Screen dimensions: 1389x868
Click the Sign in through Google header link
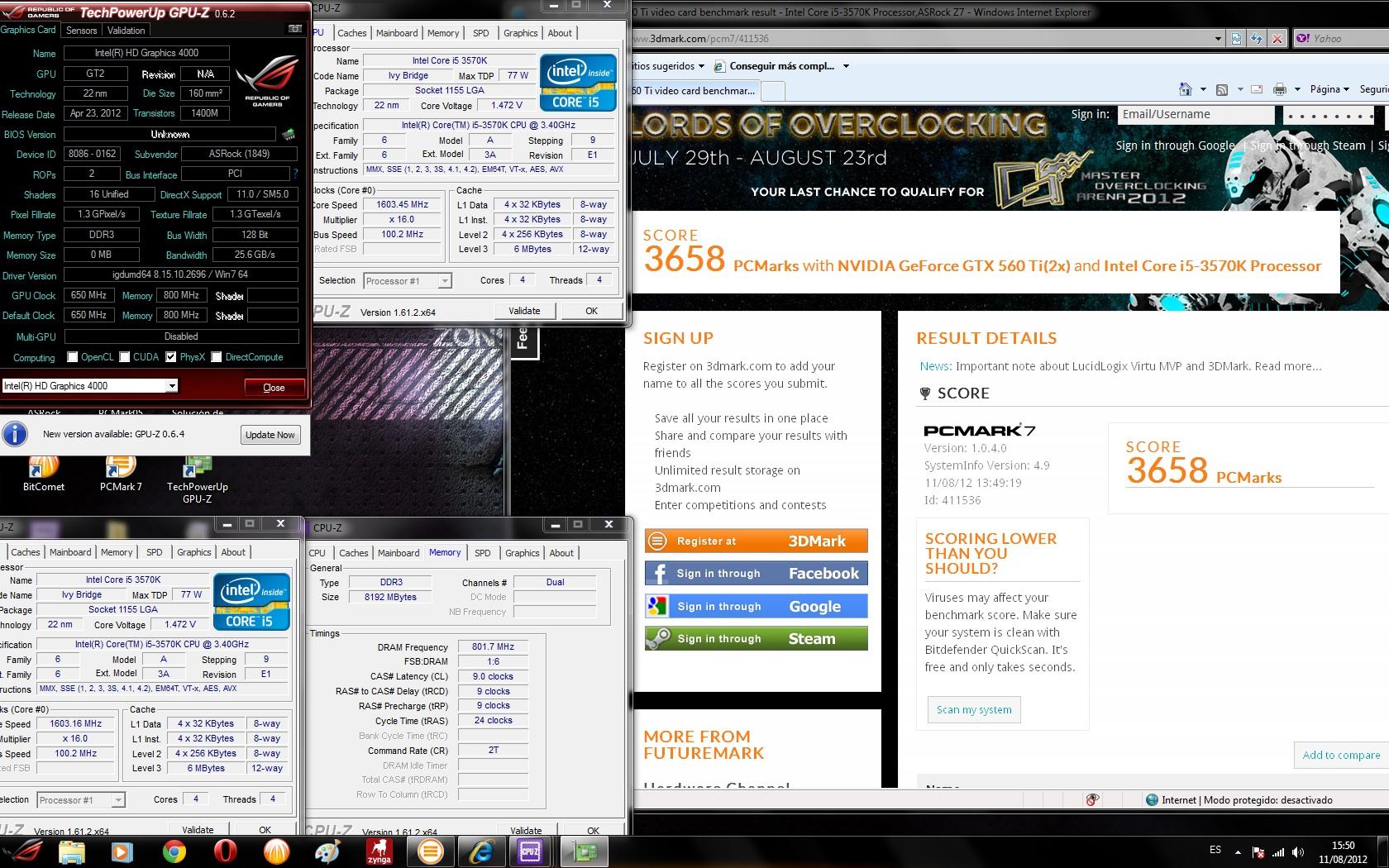click(x=1175, y=145)
